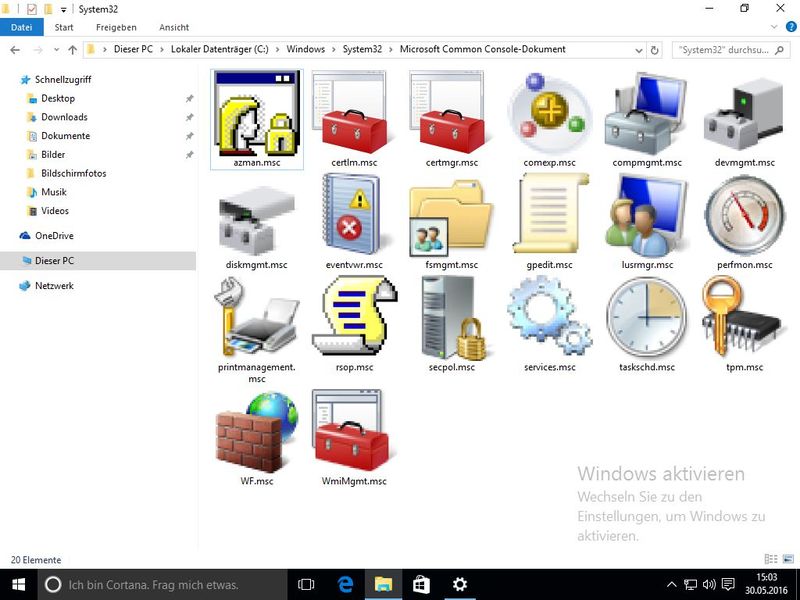Open the Store from the taskbar
The width and height of the screenshot is (800, 600).
point(421,584)
